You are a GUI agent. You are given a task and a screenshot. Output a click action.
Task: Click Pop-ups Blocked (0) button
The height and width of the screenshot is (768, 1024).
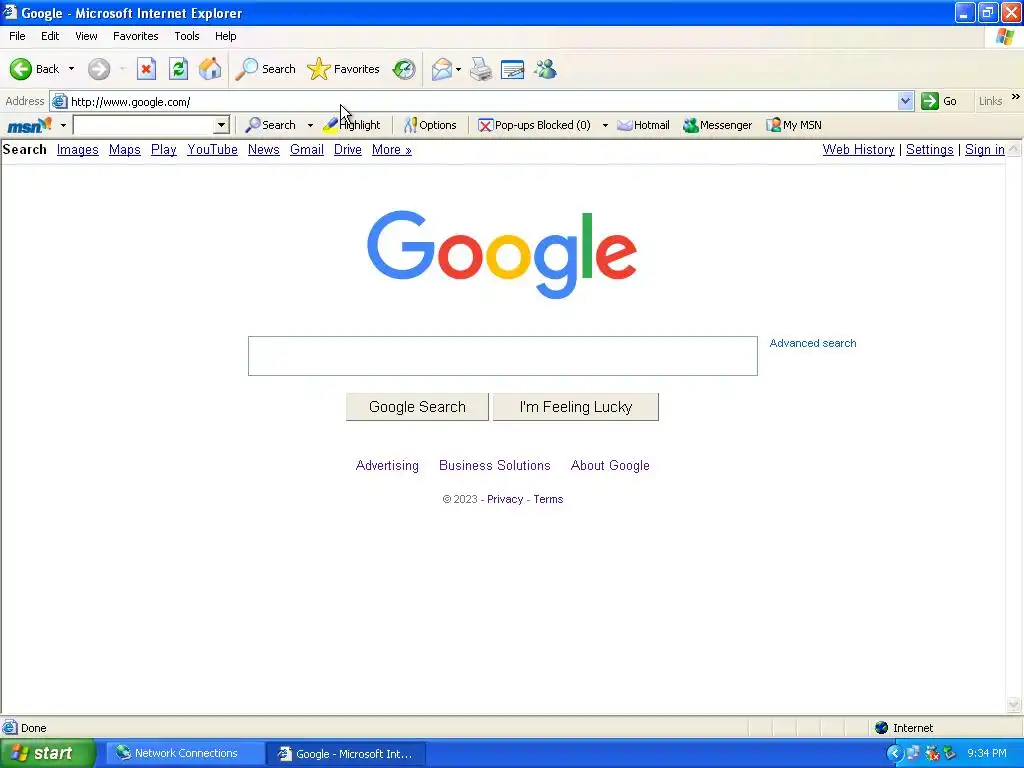(x=534, y=125)
